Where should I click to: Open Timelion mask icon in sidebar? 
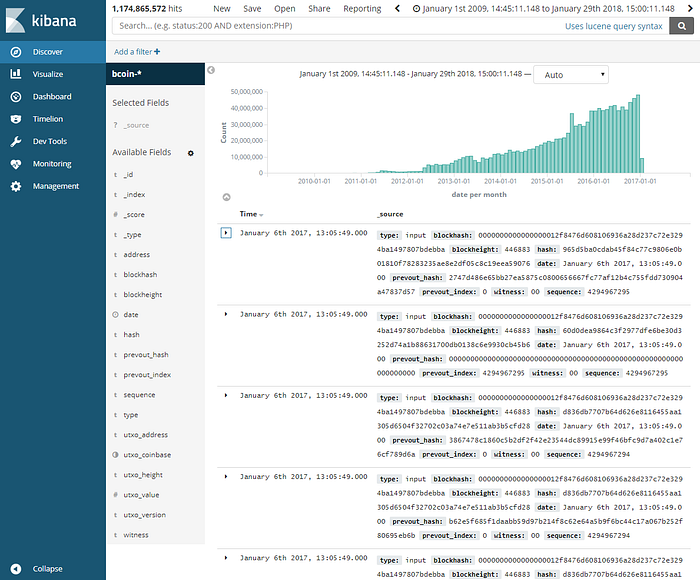[x=16, y=119]
